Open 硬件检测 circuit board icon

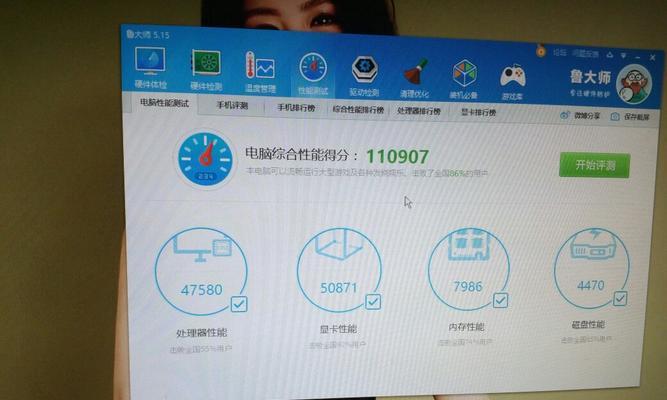tap(206, 64)
